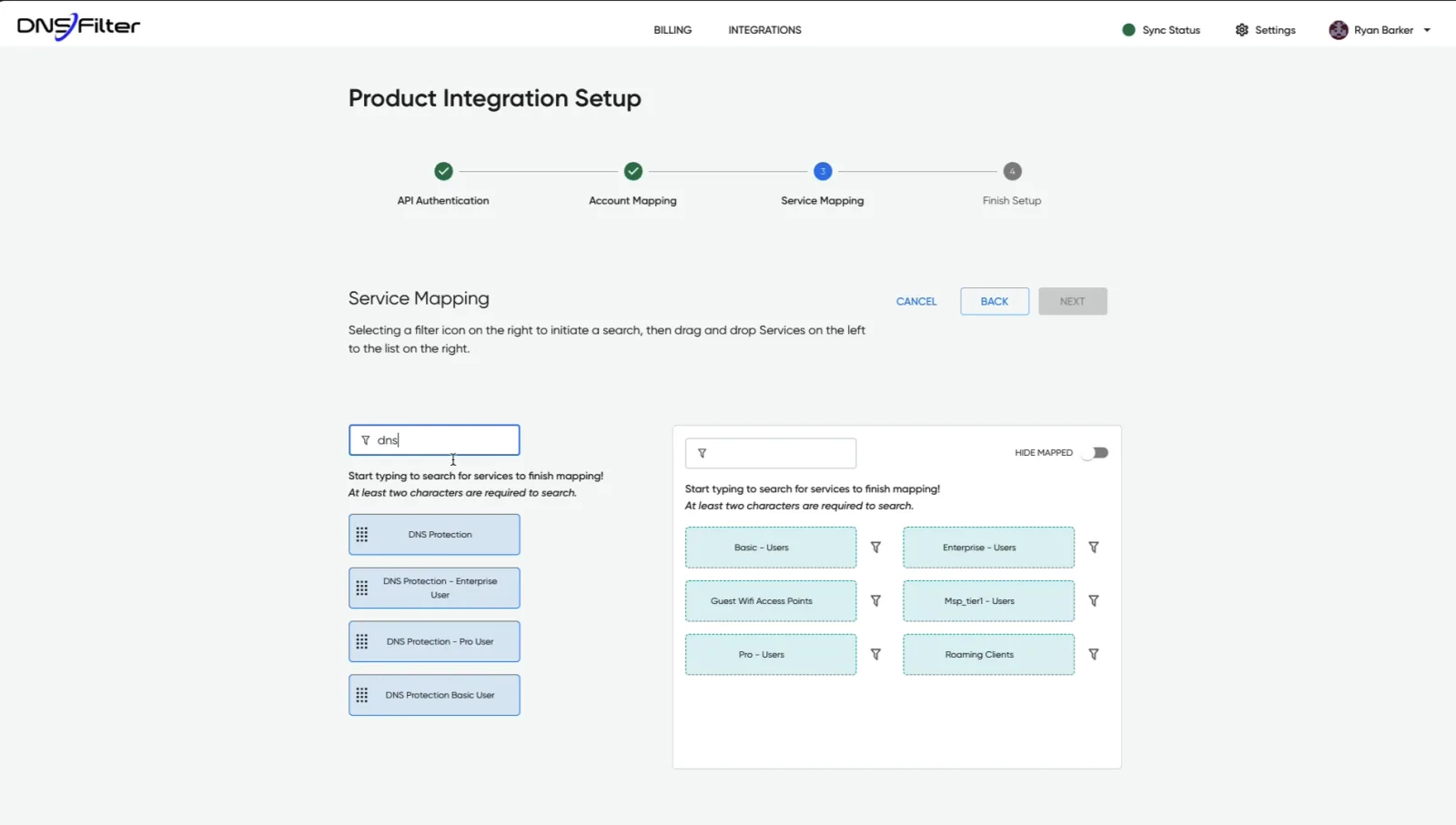This screenshot has width=1456, height=825.
Task: Select DNS Protection Basic User card
Action: (x=434, y=695)
